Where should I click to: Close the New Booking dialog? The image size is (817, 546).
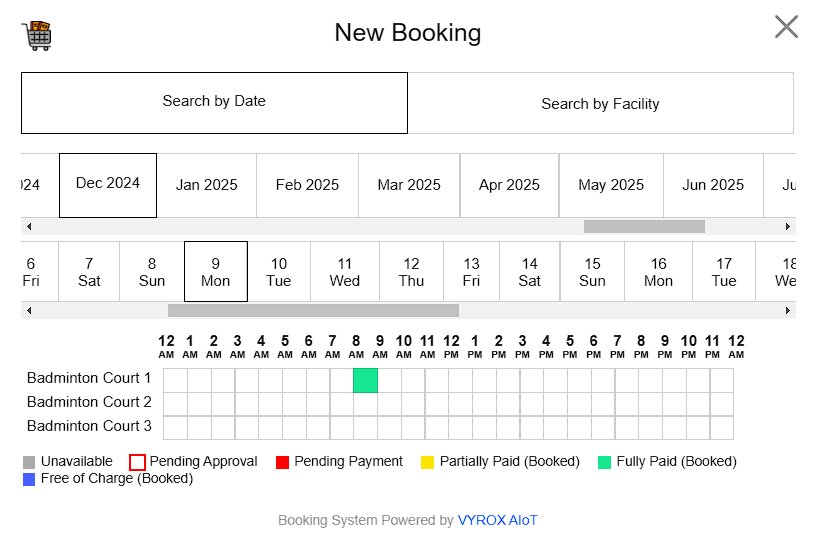coord(786,27)
